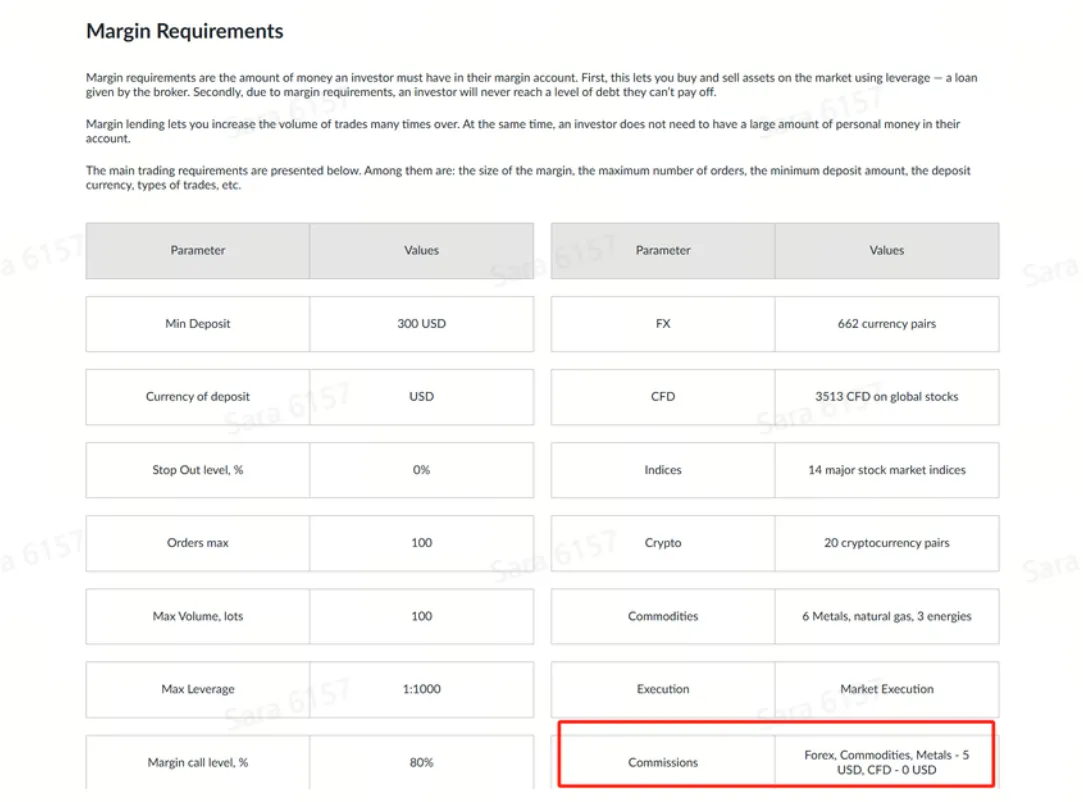The height and width of the screenshot is (802, 1083).
Task: Click the Margin call level cell
Action: [198, 762]
